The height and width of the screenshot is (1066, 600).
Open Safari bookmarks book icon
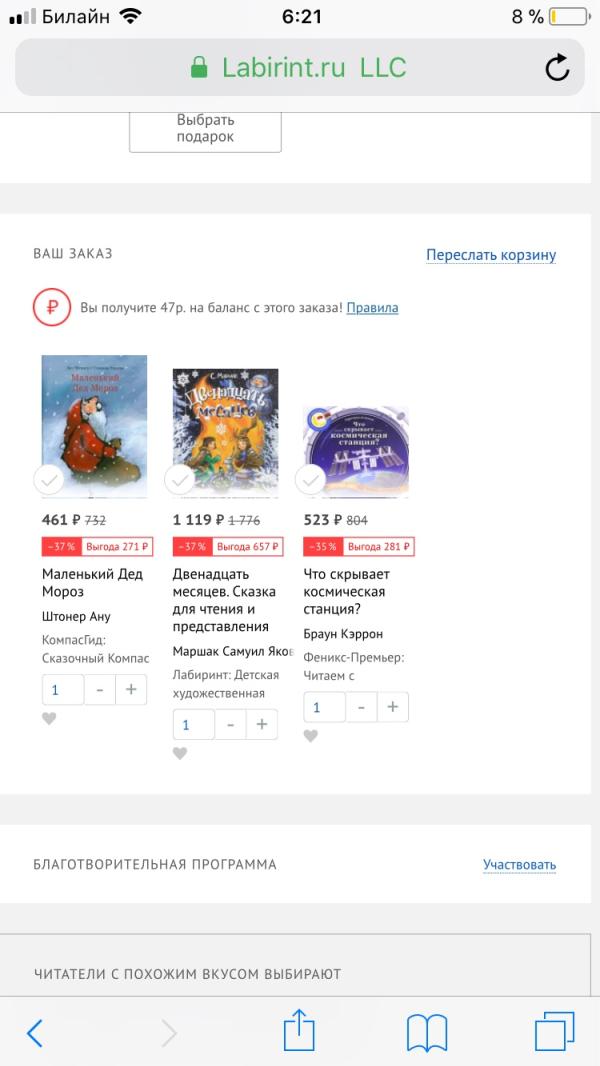[427, 1033]
